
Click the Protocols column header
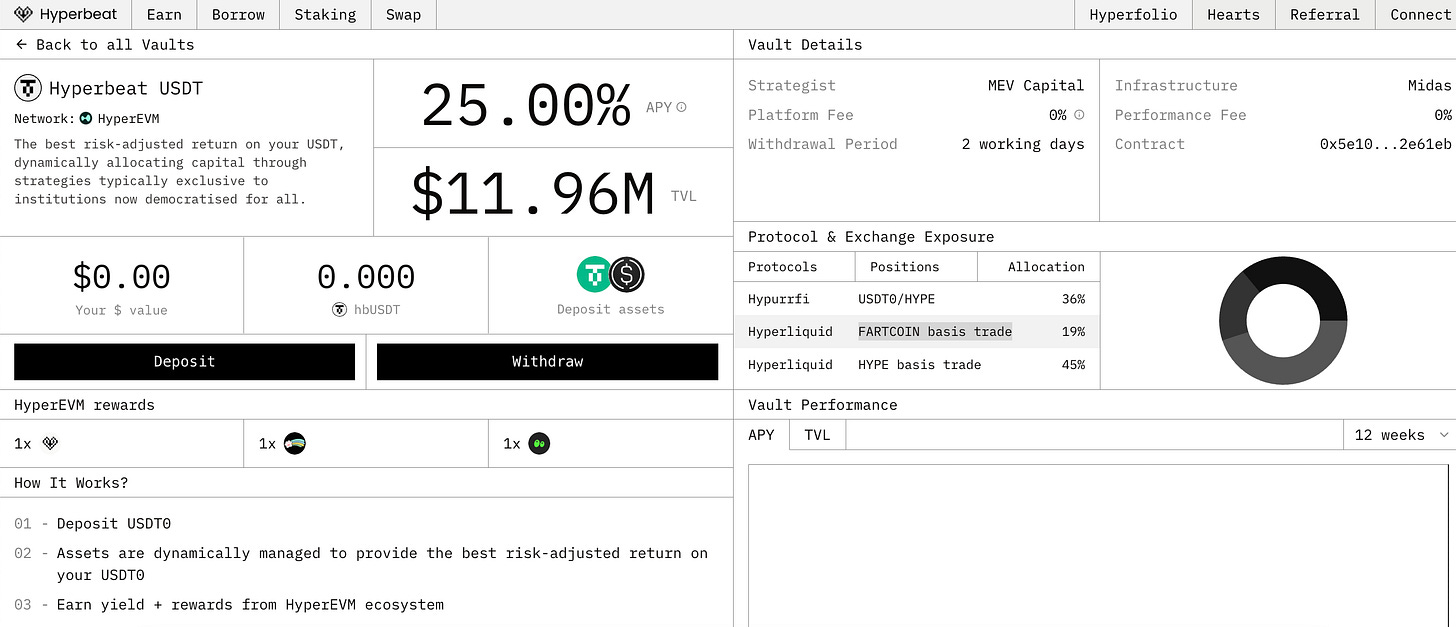tap(782, 267)
